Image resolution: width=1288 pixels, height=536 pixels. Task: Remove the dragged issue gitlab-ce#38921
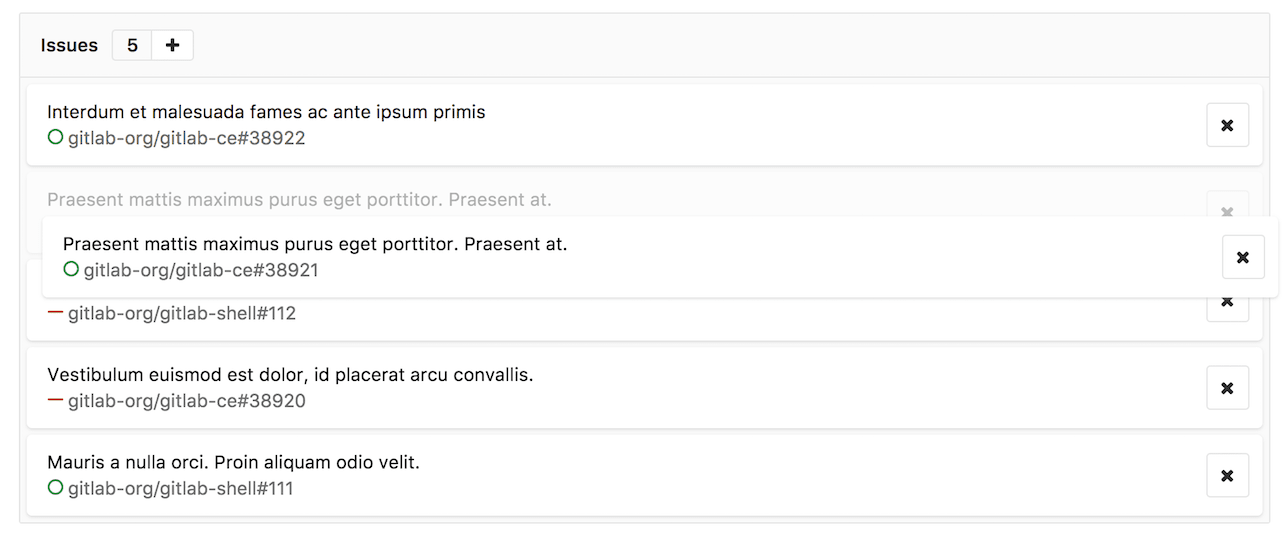[1243, 257]
